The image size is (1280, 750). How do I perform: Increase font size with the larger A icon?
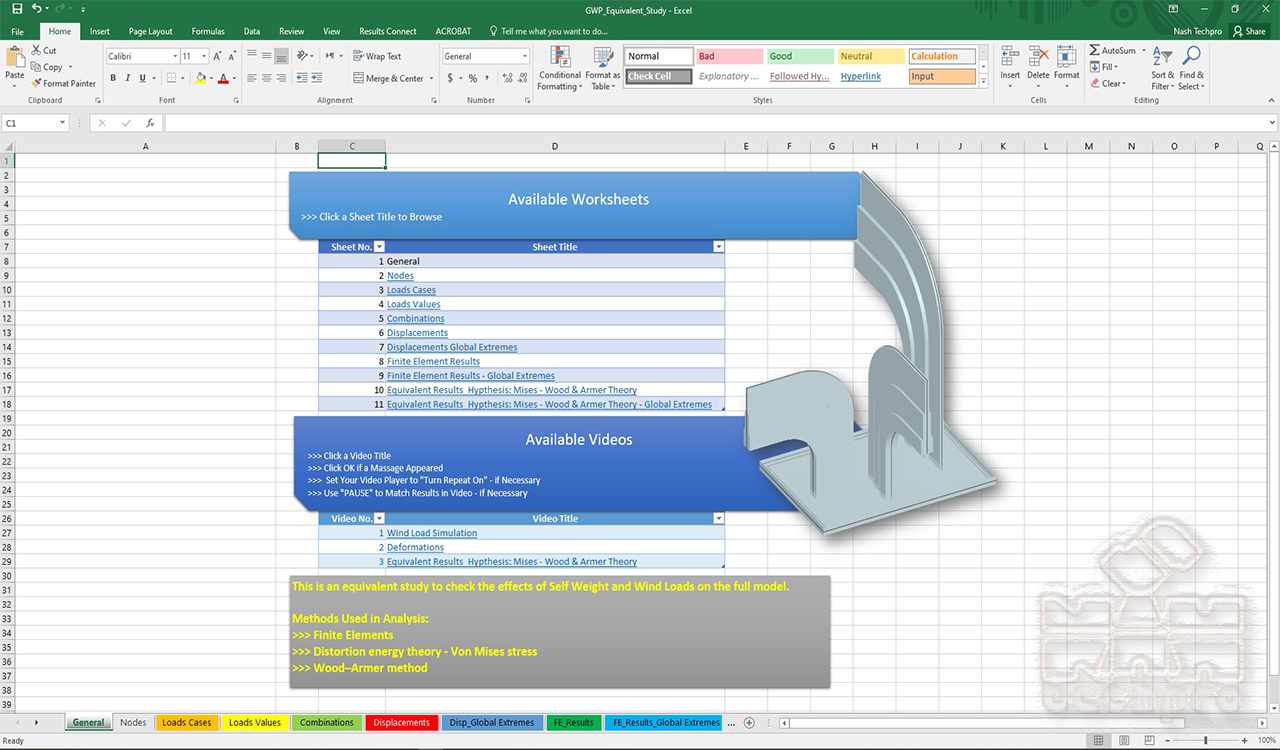pos(218,57)
